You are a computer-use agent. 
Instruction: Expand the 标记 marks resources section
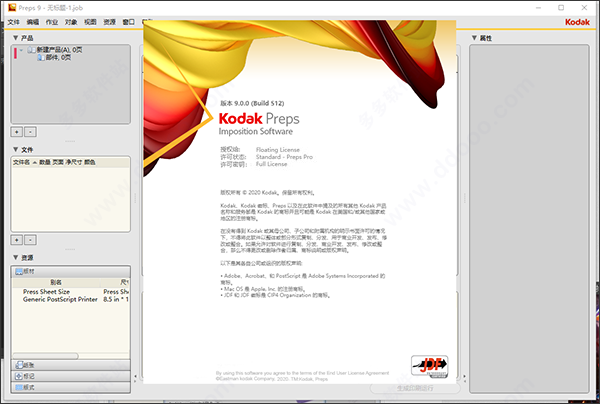point(70,376)
